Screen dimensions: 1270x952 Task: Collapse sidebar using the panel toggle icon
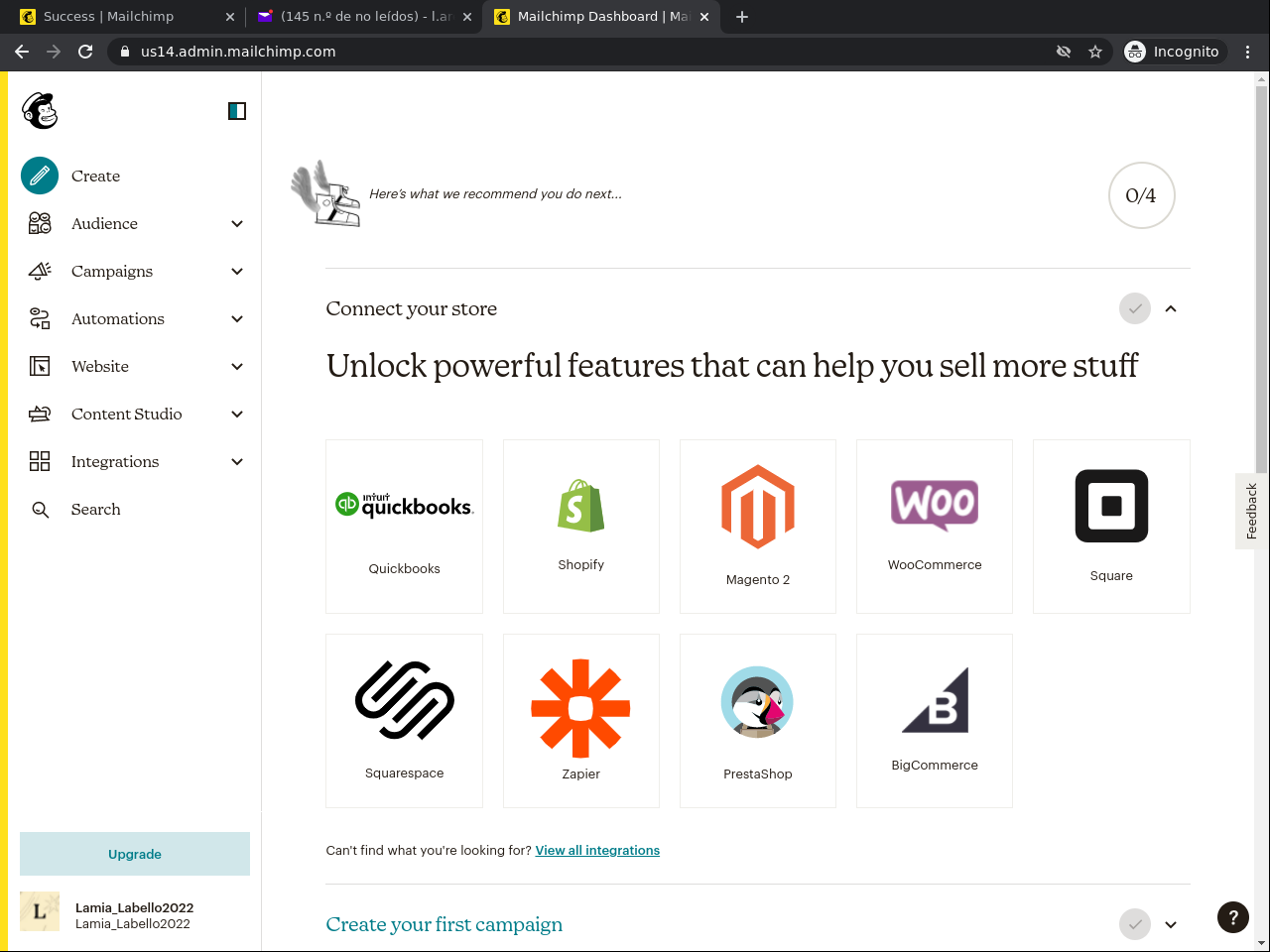237,111
